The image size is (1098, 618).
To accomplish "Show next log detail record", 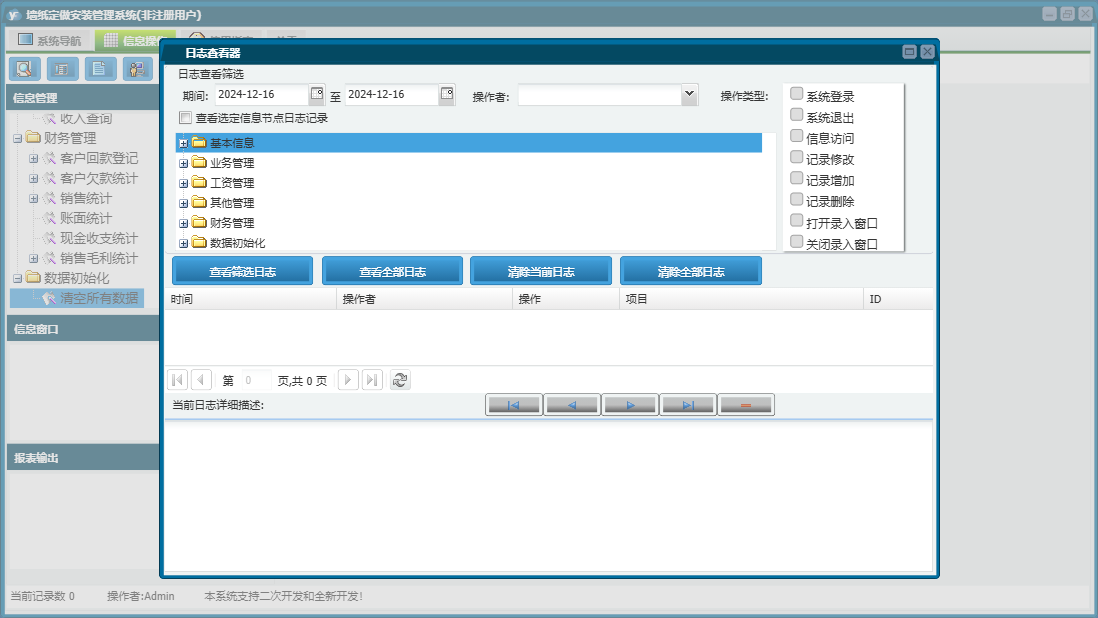I will click(630, 405).
